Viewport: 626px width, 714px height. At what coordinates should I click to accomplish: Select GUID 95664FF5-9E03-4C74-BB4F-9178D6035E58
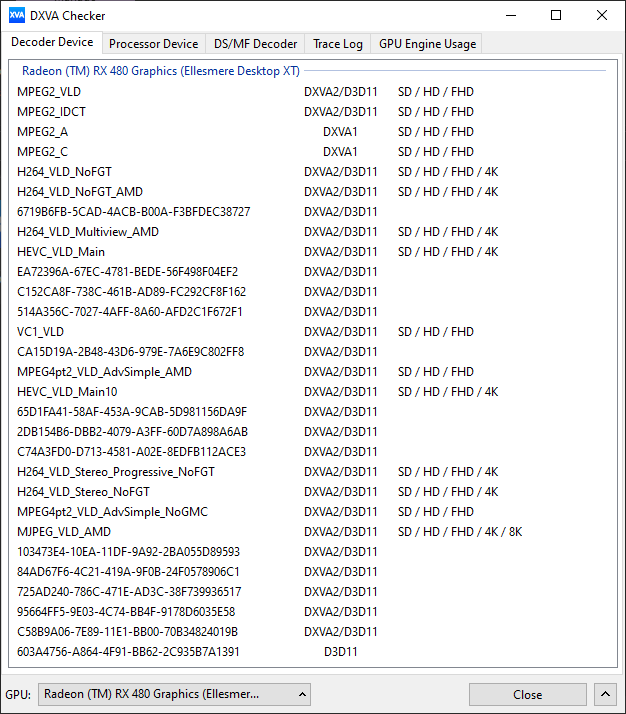click(312, 612)
